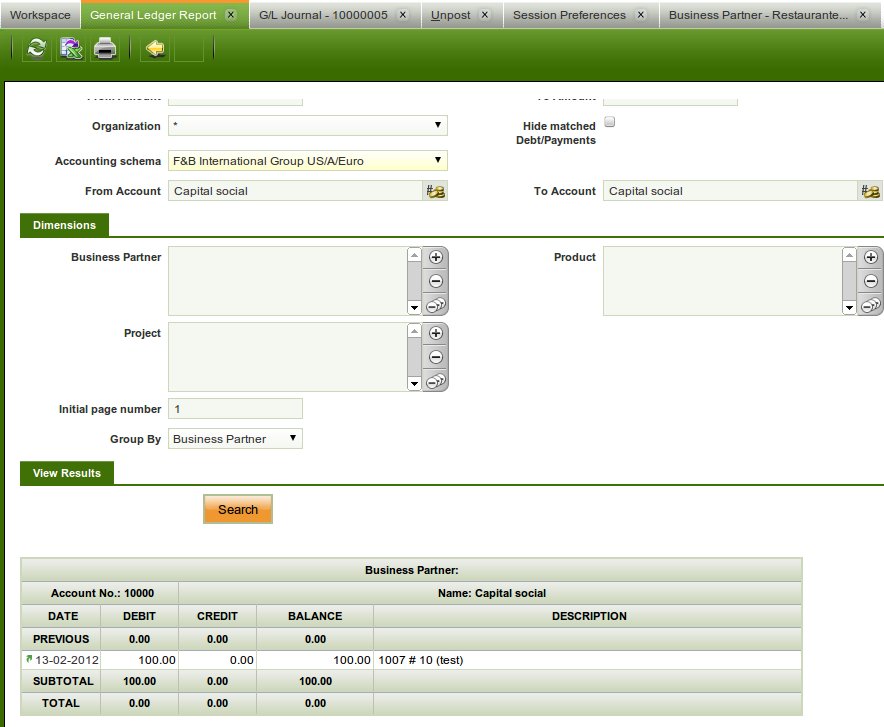The height and width of the screenshot is (727, 884).
Task: Expand the Accounting schema dropdown
Action: pyautogui.click(x=307, y=161)
